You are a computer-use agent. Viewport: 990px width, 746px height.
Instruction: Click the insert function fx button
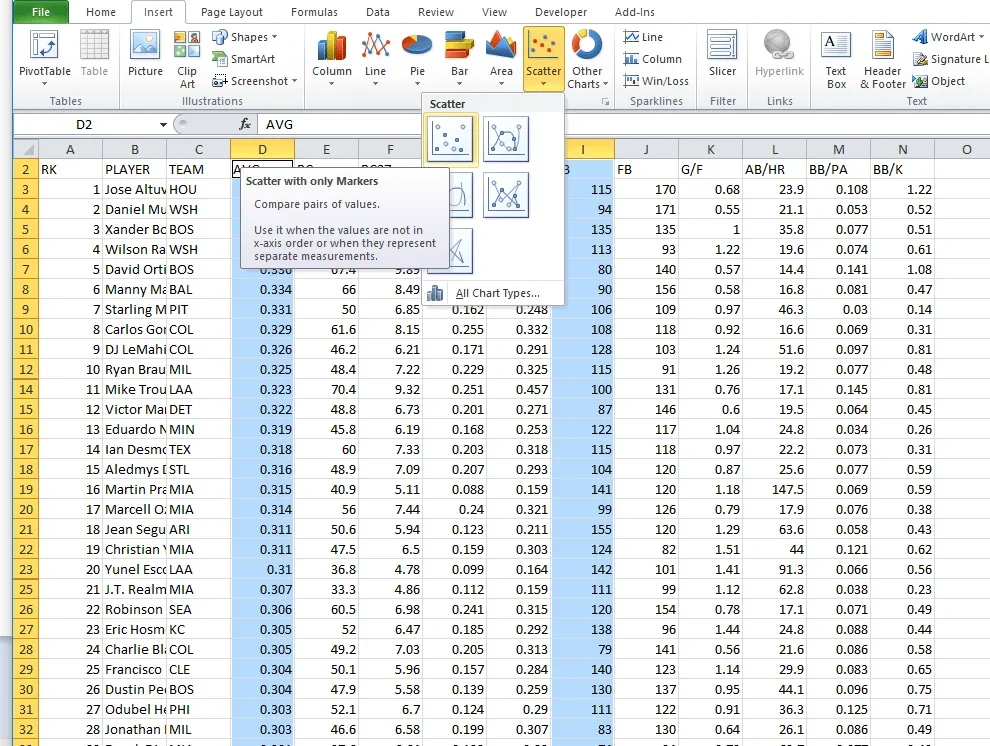(245, 124)
